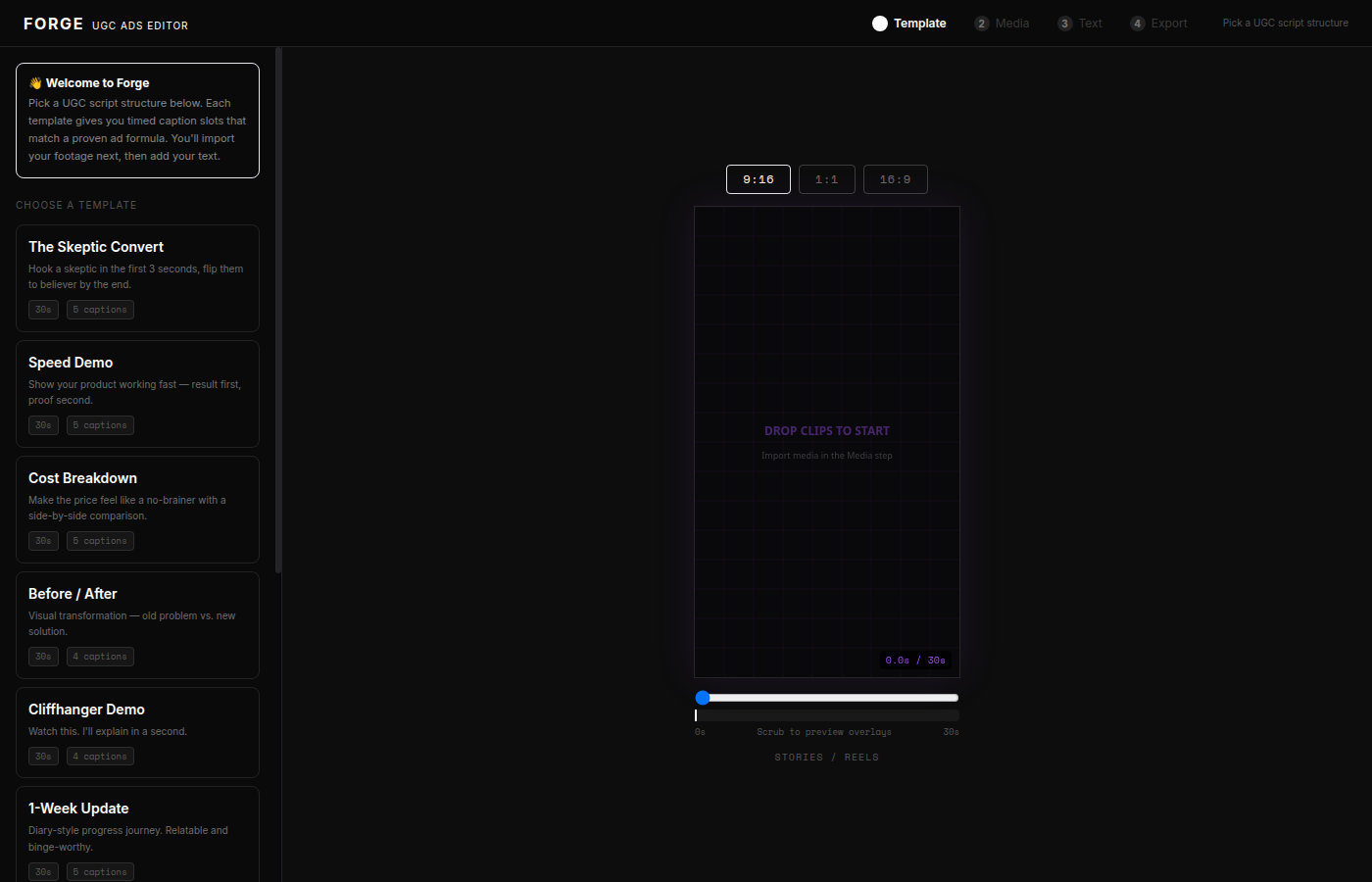Click the scrub slider handle at 0s
Screen dimensions: 1372x882
(703, 698)
